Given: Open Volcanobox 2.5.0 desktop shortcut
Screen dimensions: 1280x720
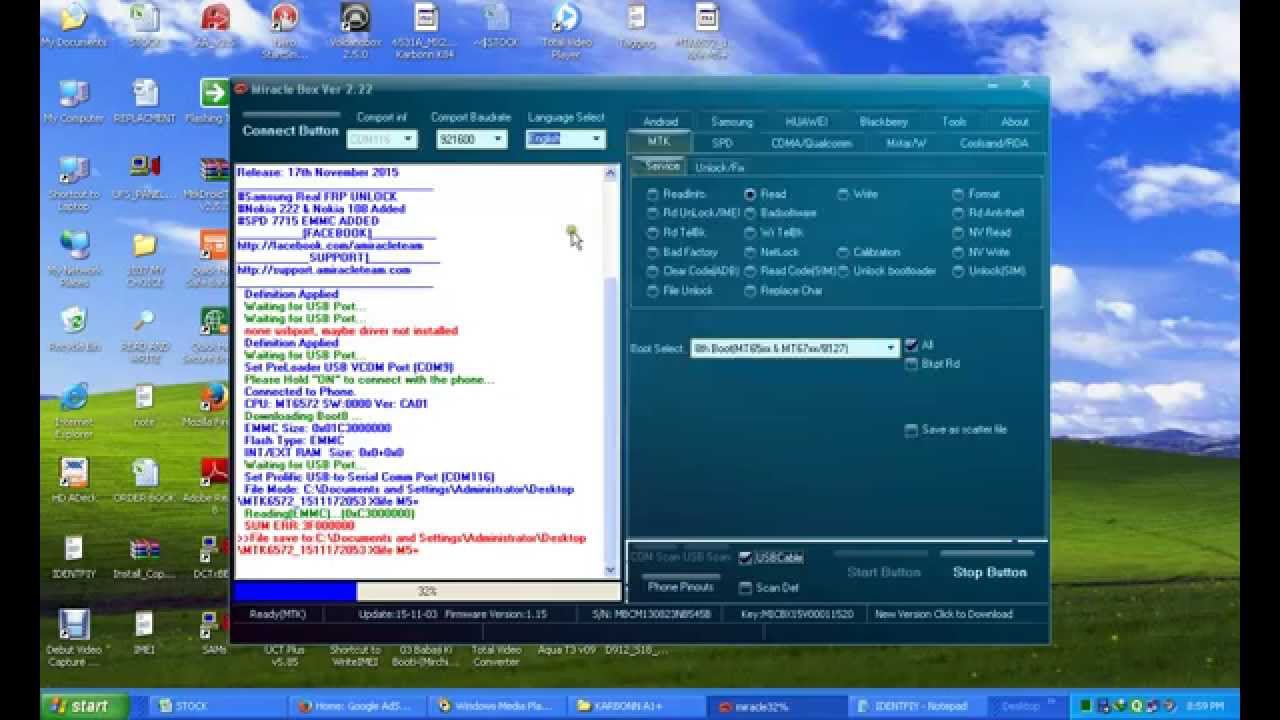Looking at the screenshot, I should point(354,30).
